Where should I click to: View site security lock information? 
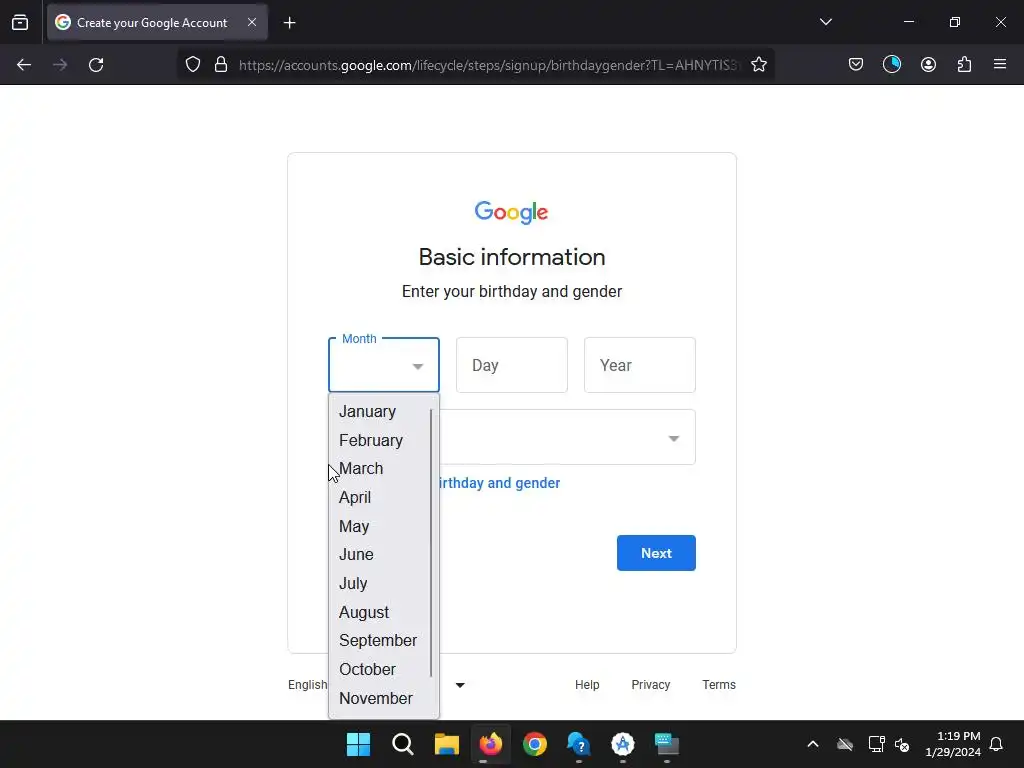221,65
